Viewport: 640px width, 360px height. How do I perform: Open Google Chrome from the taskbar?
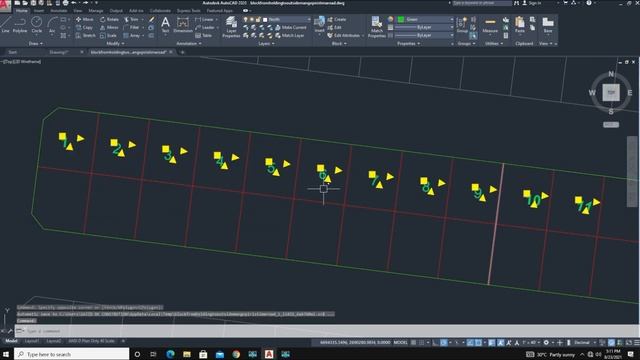pyautogui.click(x=236, y=354)
